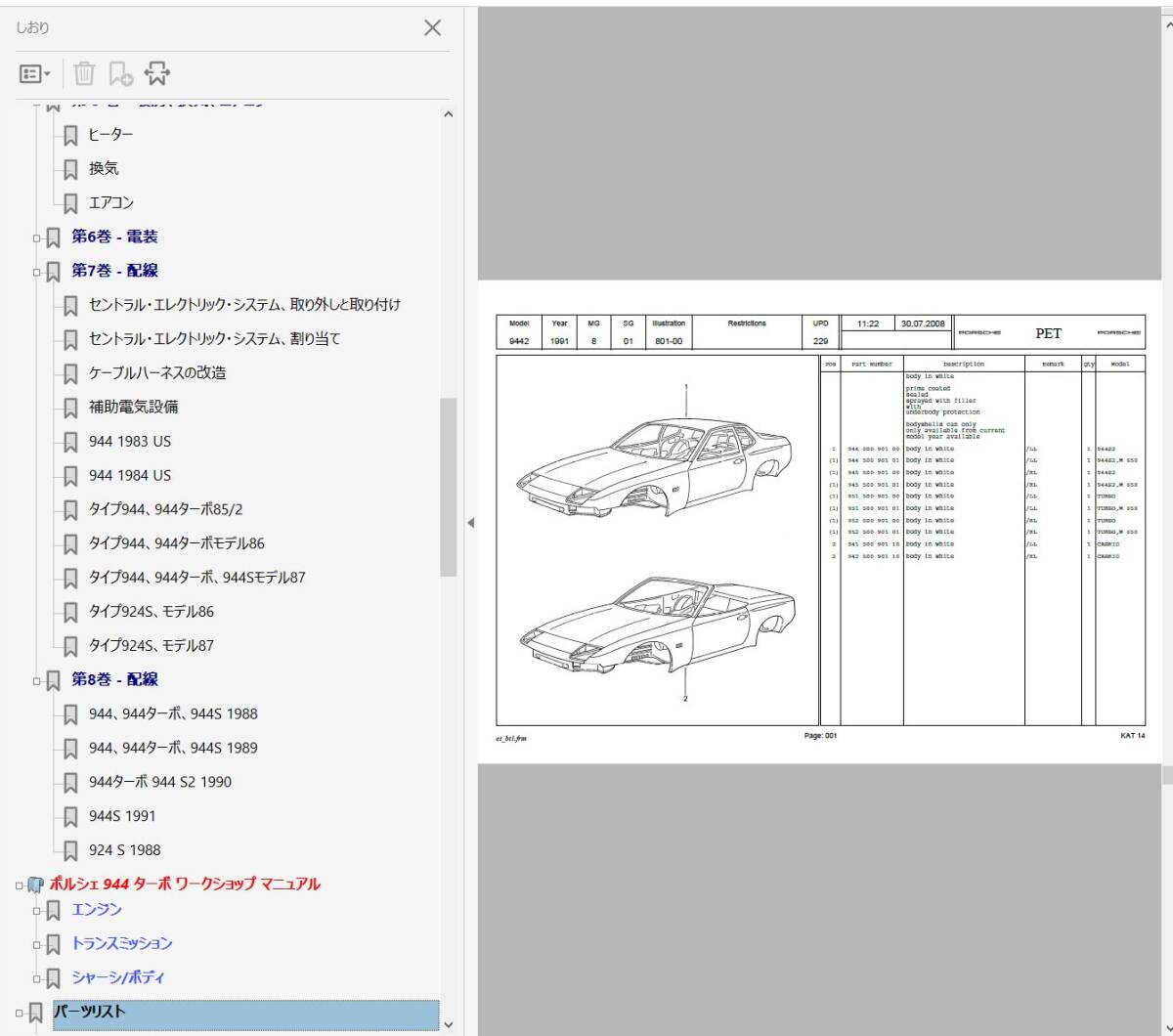This screenshot has width=1173, height=1036.
Task: Open タイプ924S、モデル86 bookmark
Action: coord(151,612)
